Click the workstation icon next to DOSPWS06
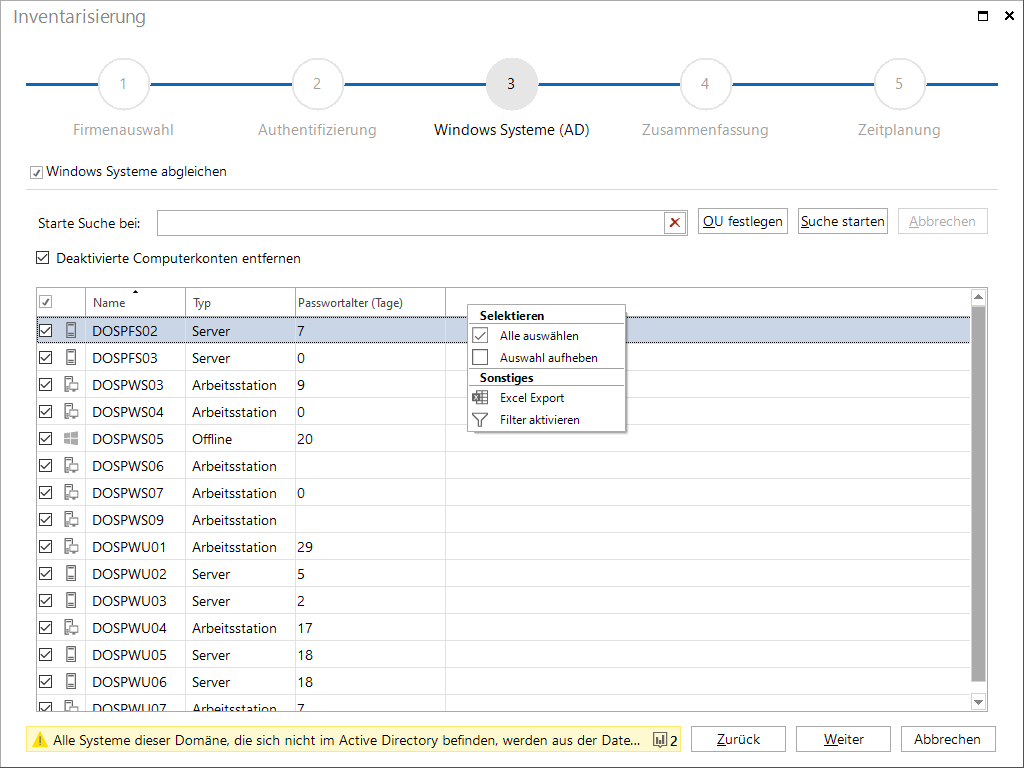The width and height of the screenshot is (1024, 768). coord(71,466)
